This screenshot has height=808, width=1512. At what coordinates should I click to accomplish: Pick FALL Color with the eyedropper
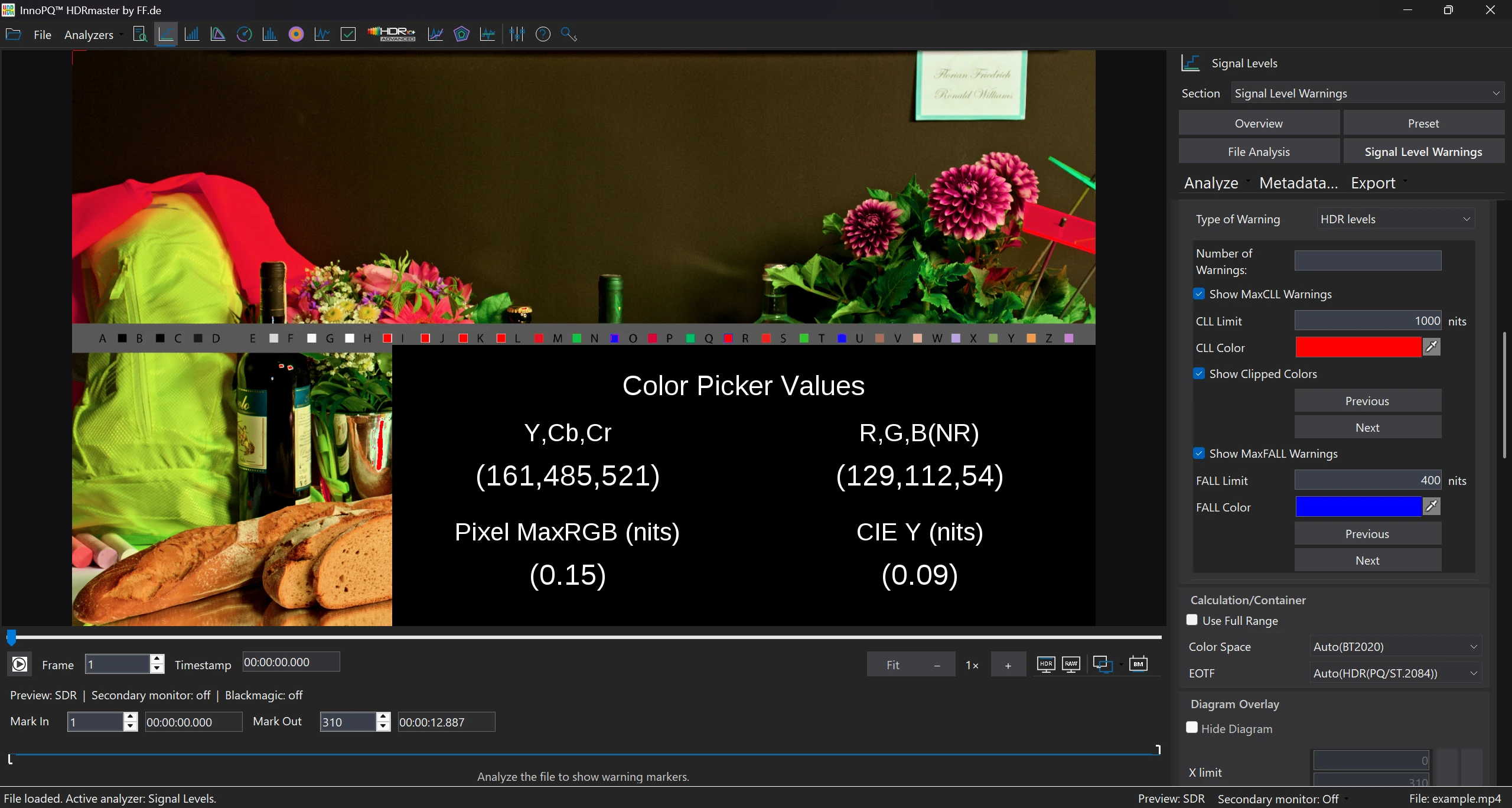point(1432,506)
